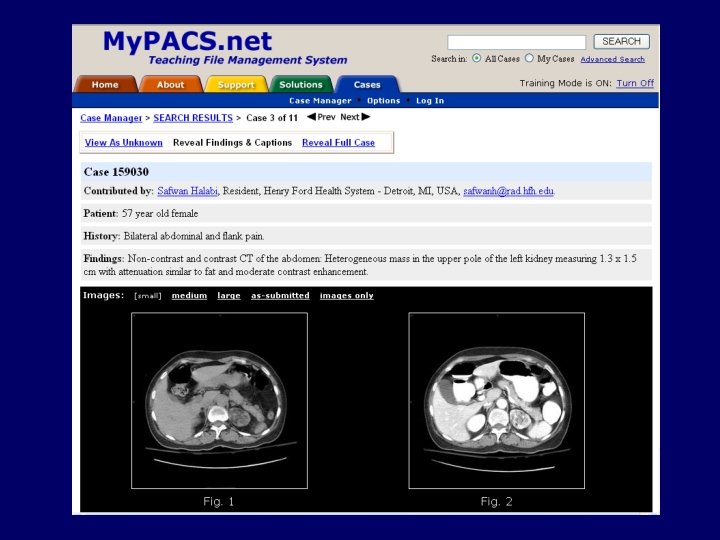Select the My Cases radio button
The image size is (720, 540).
click(529, 58)
